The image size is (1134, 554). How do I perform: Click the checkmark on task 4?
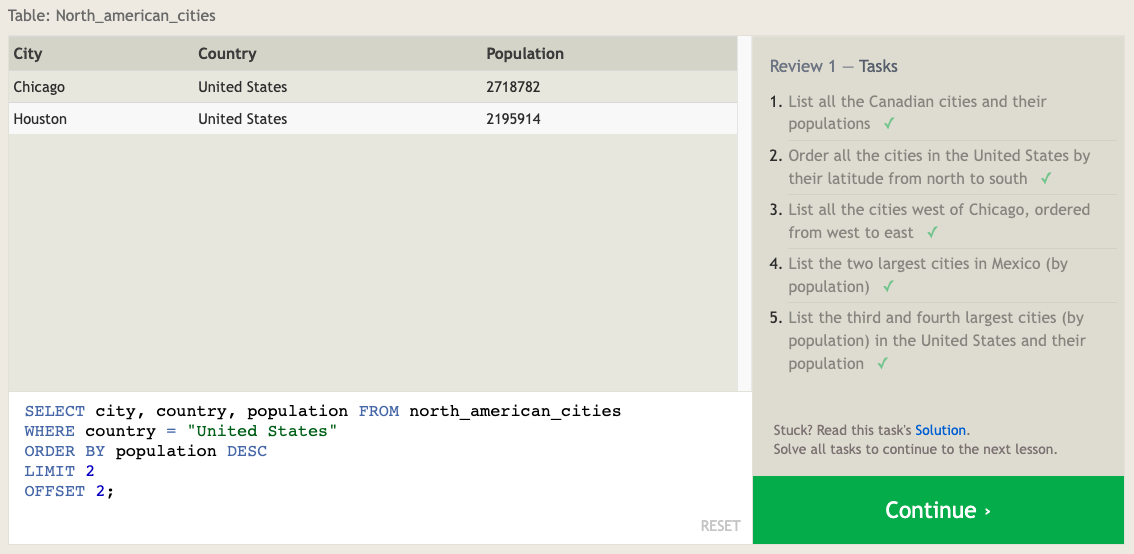point(888,286)
